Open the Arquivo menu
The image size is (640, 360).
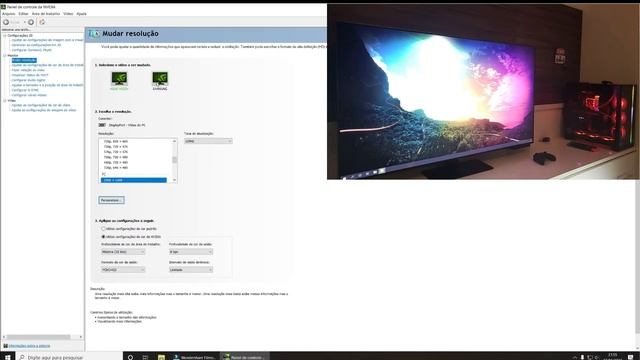[x=8, y=14]
